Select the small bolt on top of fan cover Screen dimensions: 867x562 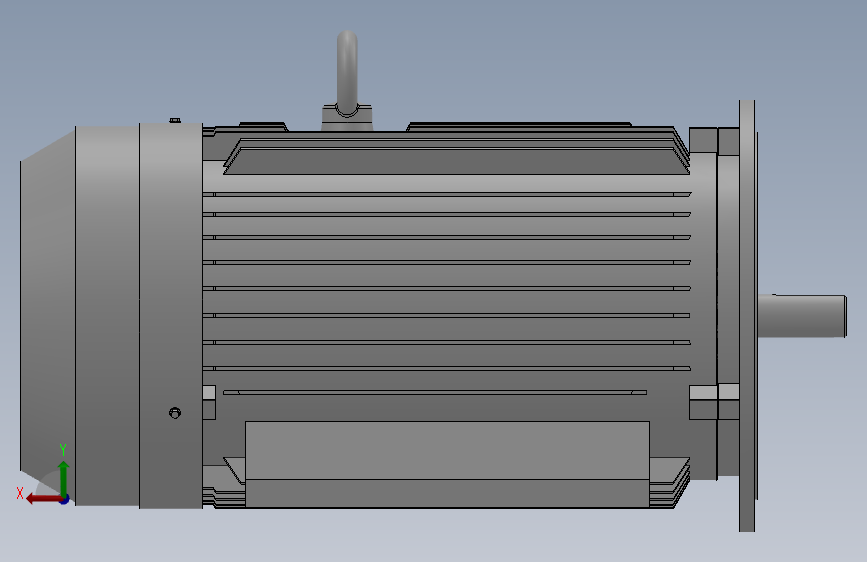pyautogui.click(x=175, y=120)
